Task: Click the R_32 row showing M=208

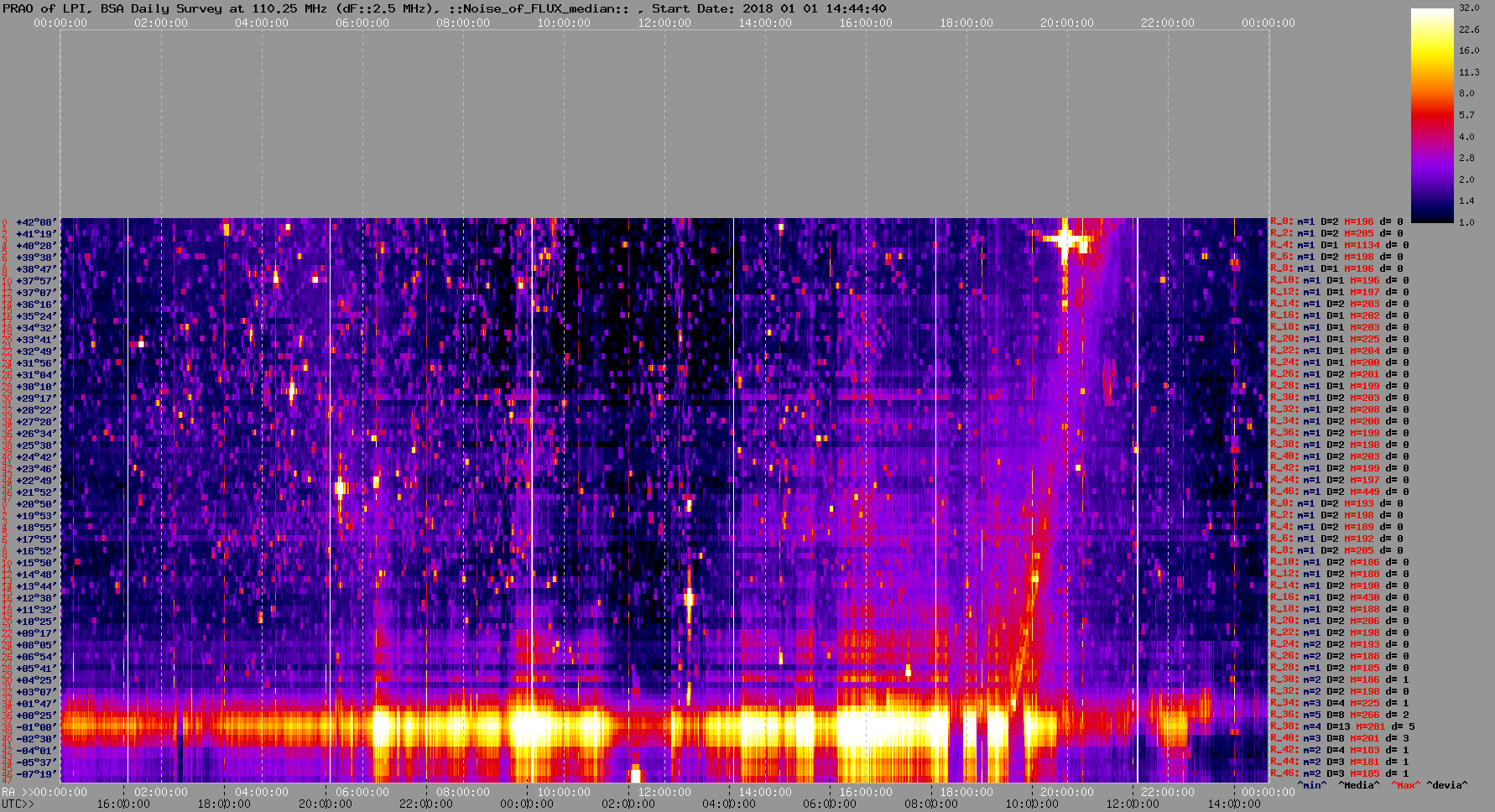Action: tap(1340, 410)
